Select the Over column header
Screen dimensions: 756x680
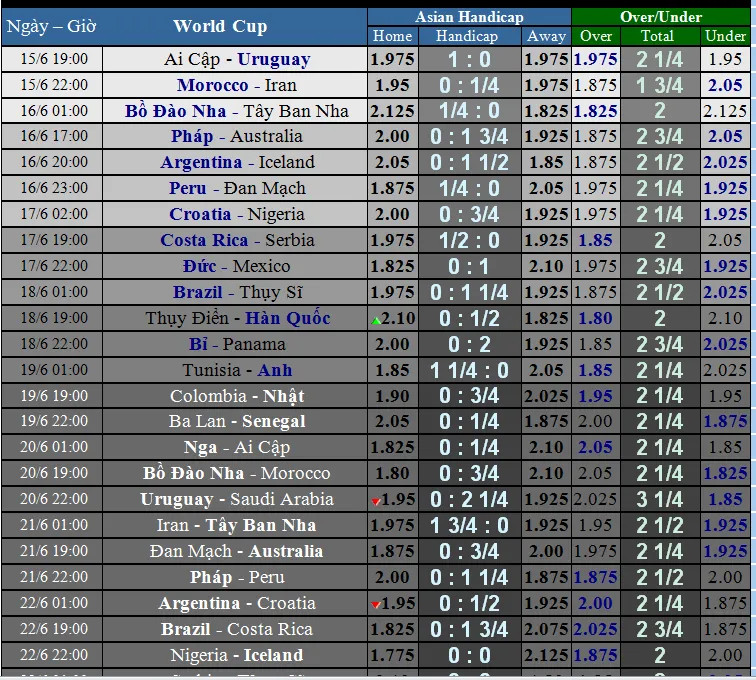596,36
